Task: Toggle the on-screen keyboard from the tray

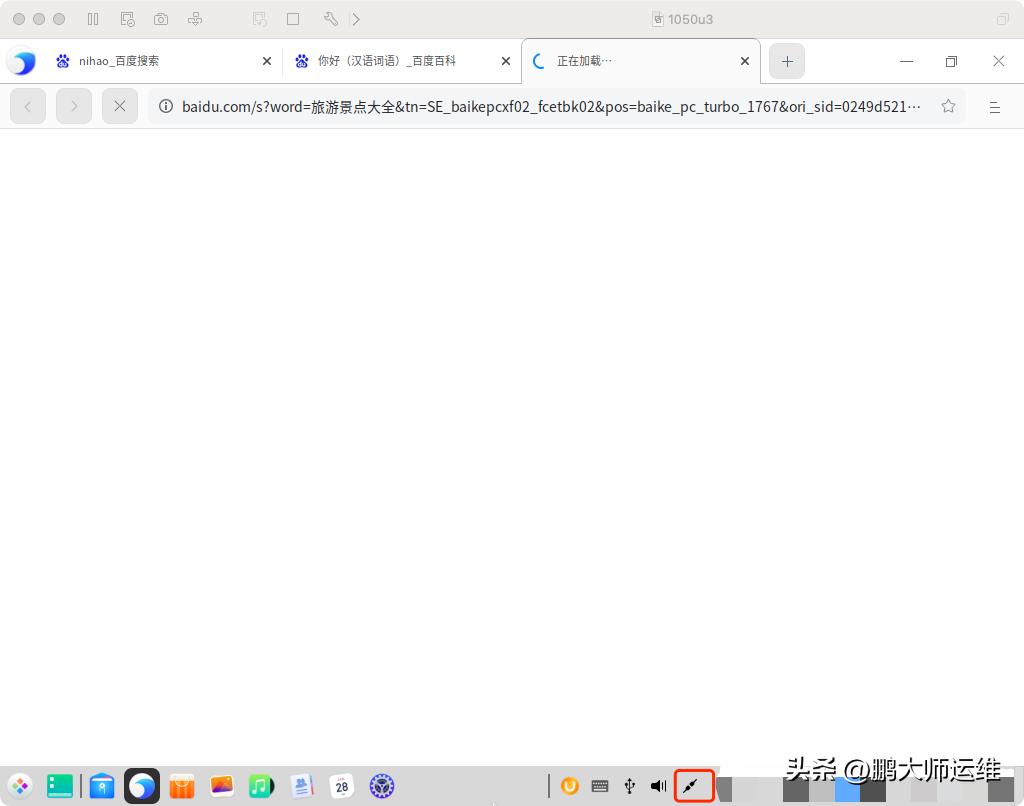Action: pos(600,786)
